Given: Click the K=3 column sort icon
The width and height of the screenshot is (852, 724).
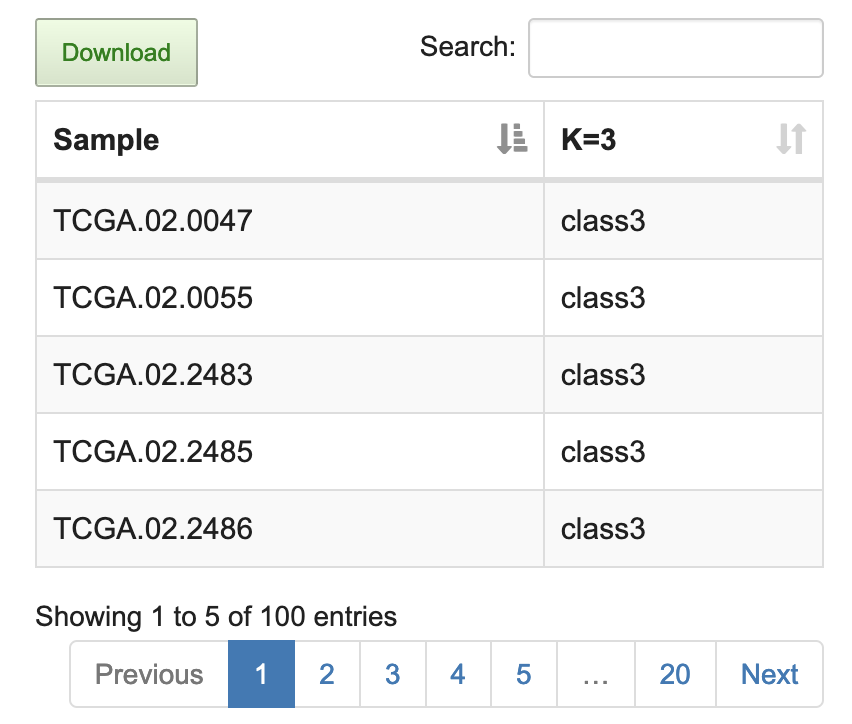Looking at the screenshot, I should point(790,139).
